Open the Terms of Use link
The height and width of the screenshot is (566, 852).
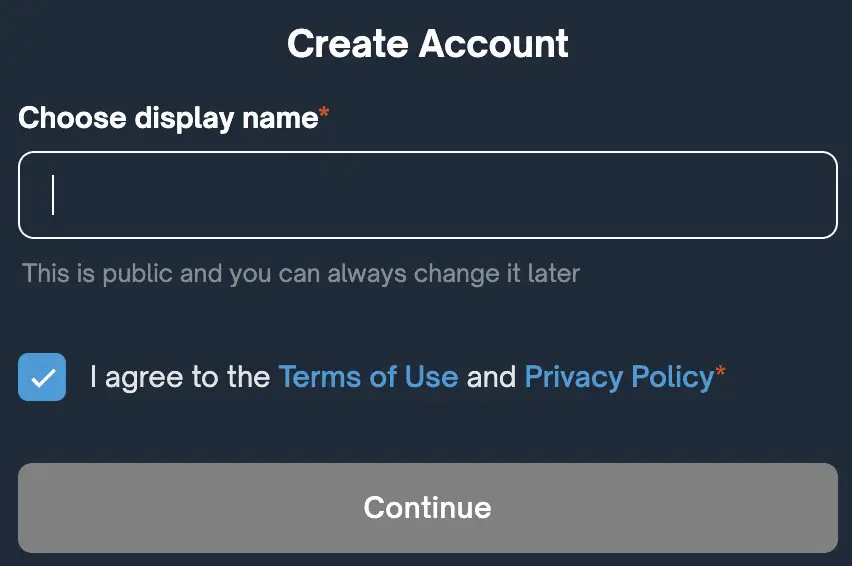coord(368,377)
